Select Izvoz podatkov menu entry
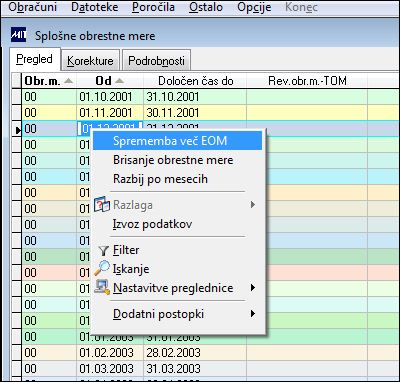Image resolution: width=400 pixels, height=382 pixels. 177,224
